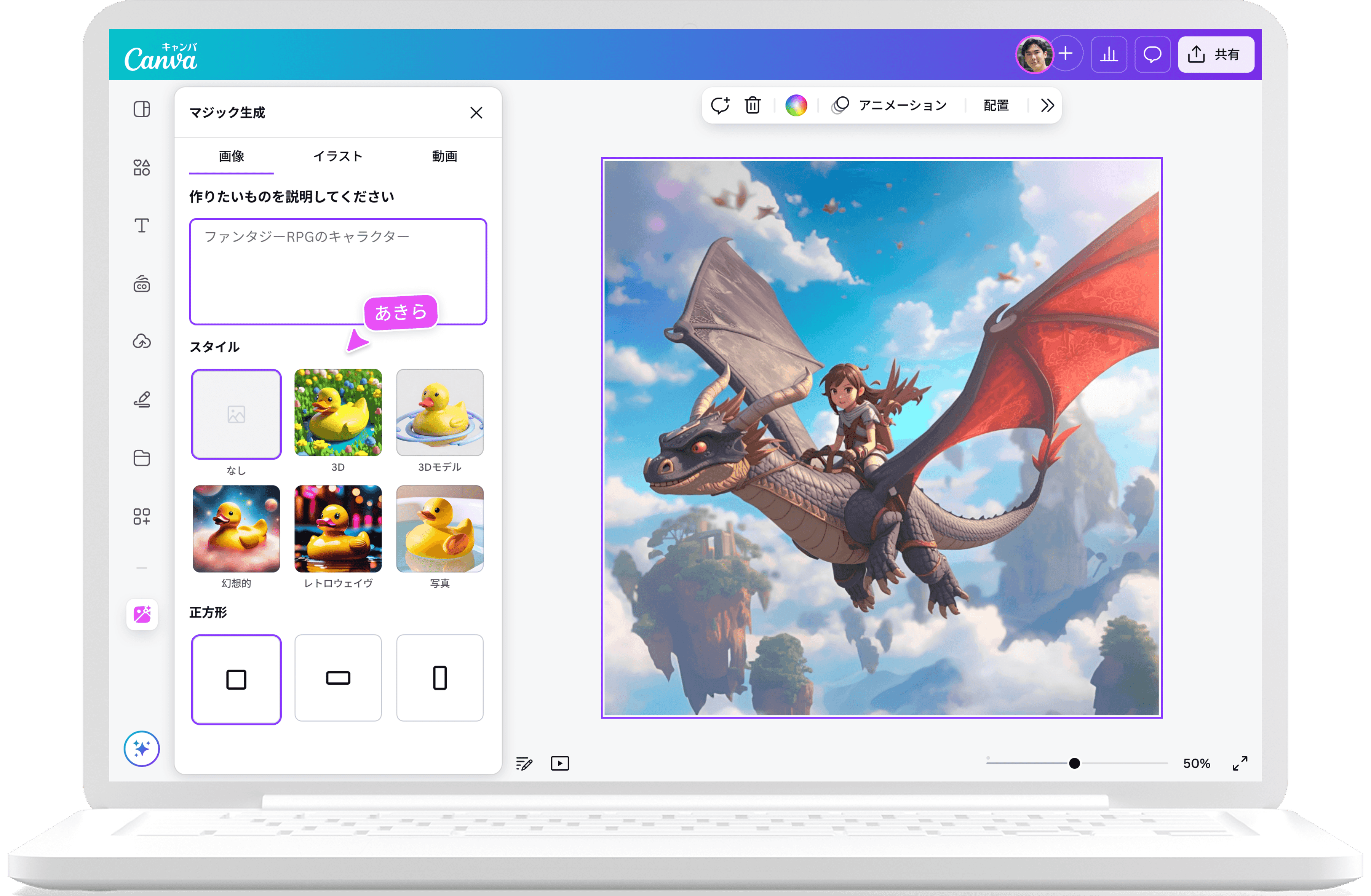Select the Text tool in sidebar

(142, 225)
